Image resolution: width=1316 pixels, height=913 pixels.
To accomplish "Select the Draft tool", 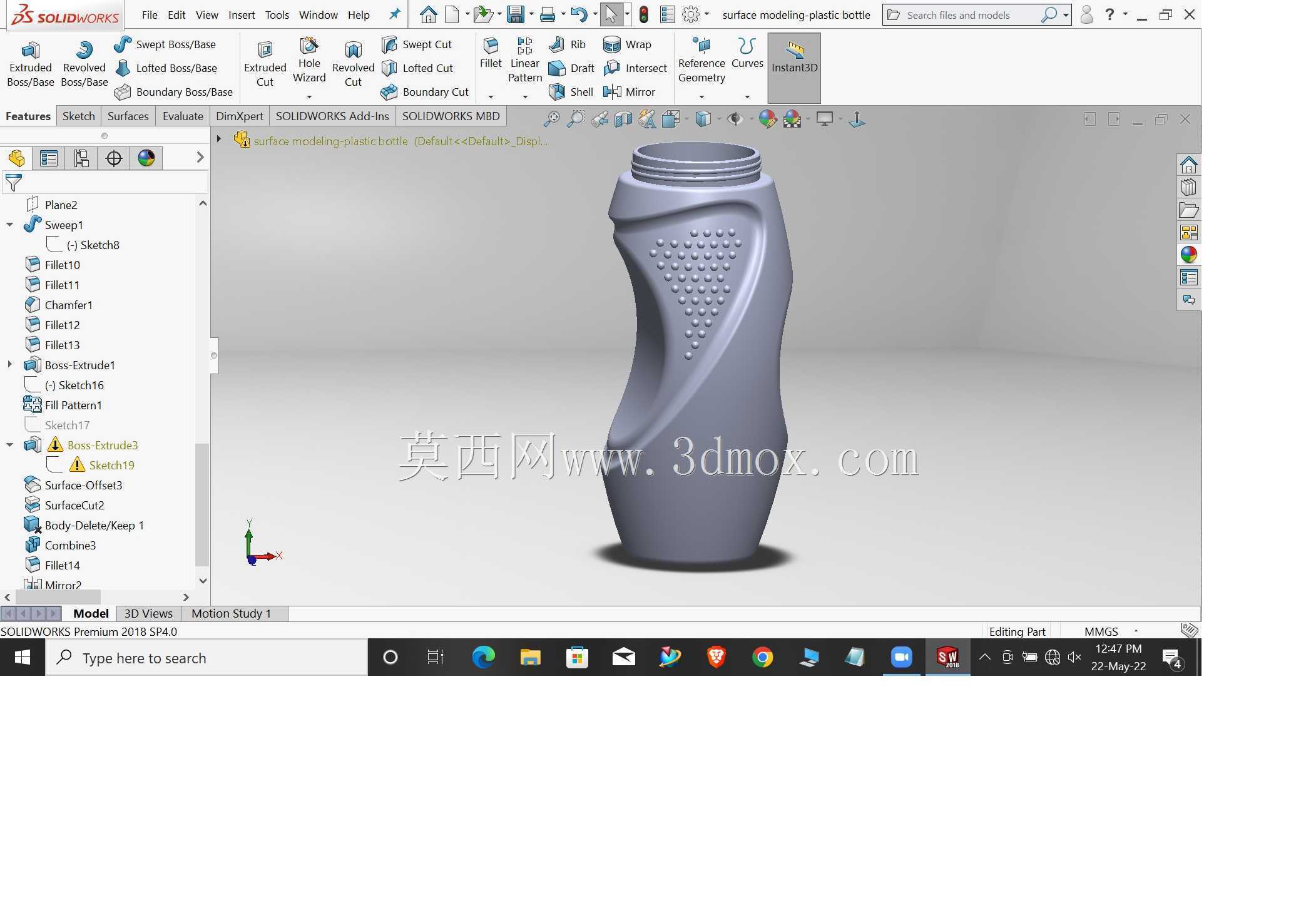I will pos(571,68).
